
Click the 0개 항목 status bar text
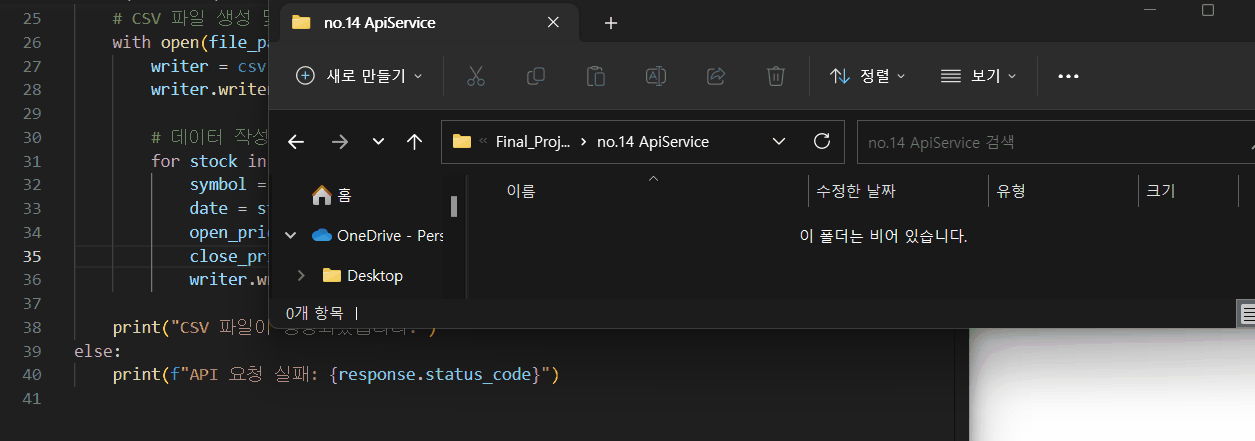[x=314, y=313]
